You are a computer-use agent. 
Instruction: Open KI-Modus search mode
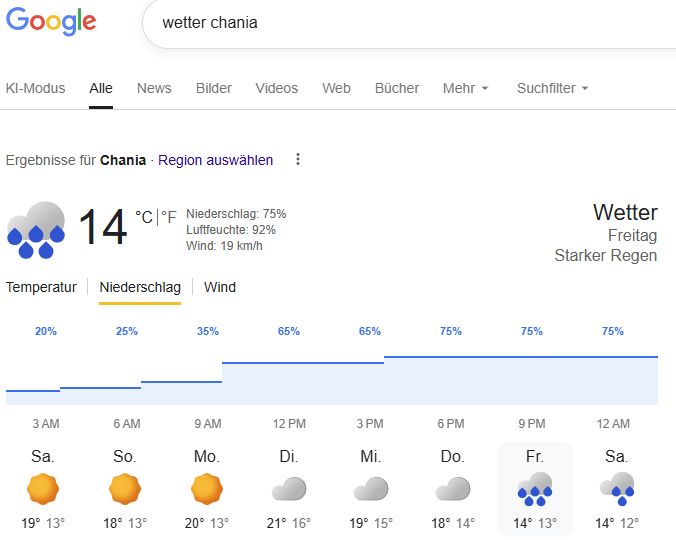coord(35,88)
